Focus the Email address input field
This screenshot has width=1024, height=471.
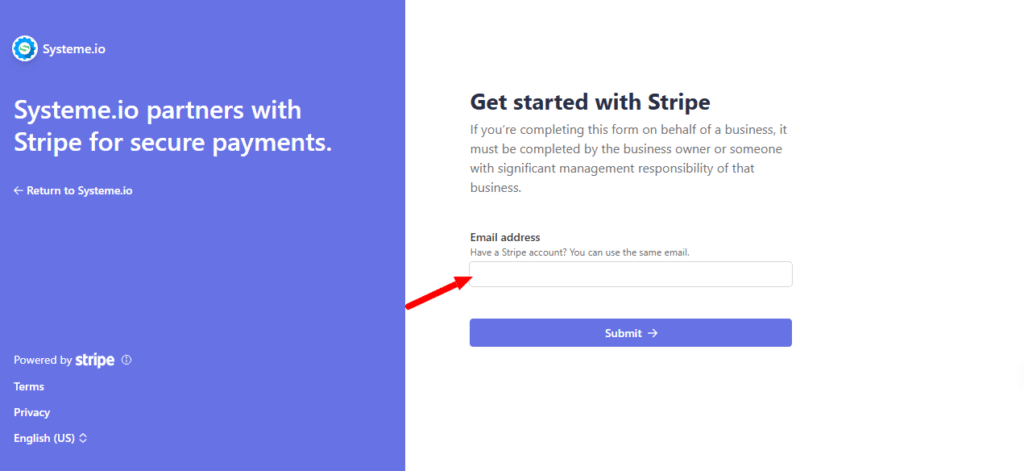click(x=631, y=274)
